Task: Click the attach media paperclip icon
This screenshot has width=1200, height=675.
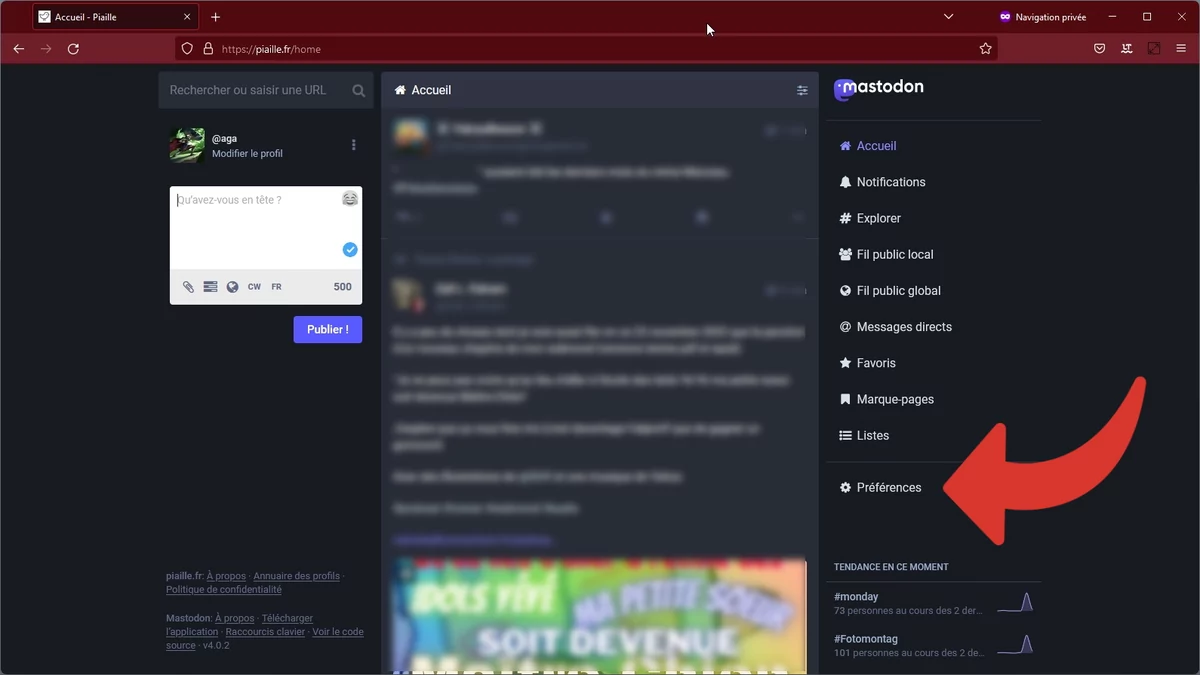Action: point(188,287)
